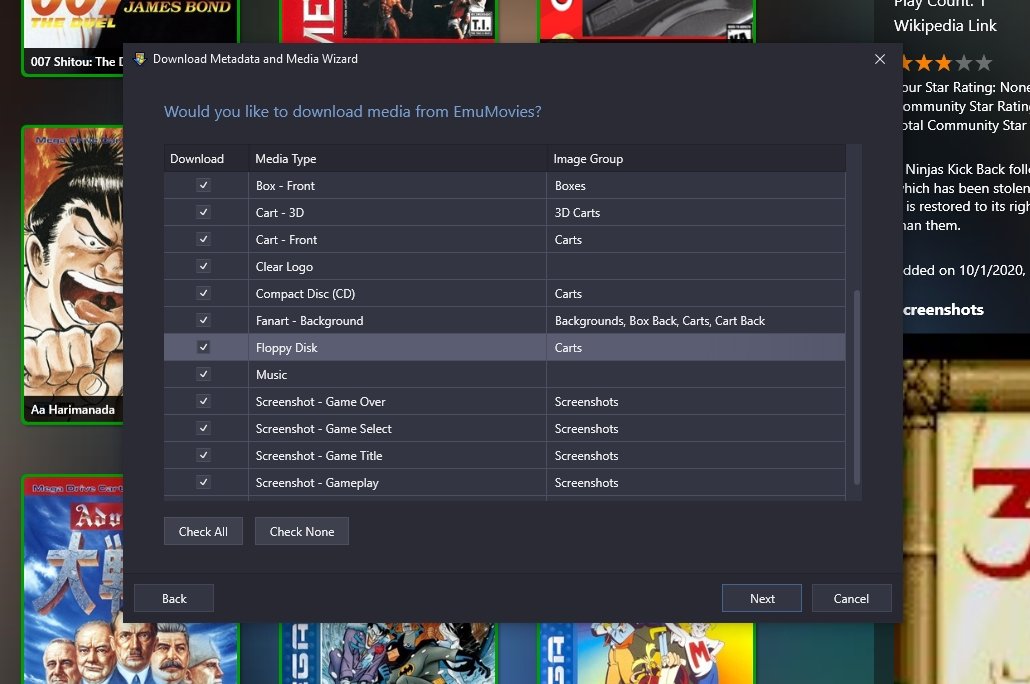Sort by the Download column header
This screenshot has height=684, width=1030.
coord(206,158)
